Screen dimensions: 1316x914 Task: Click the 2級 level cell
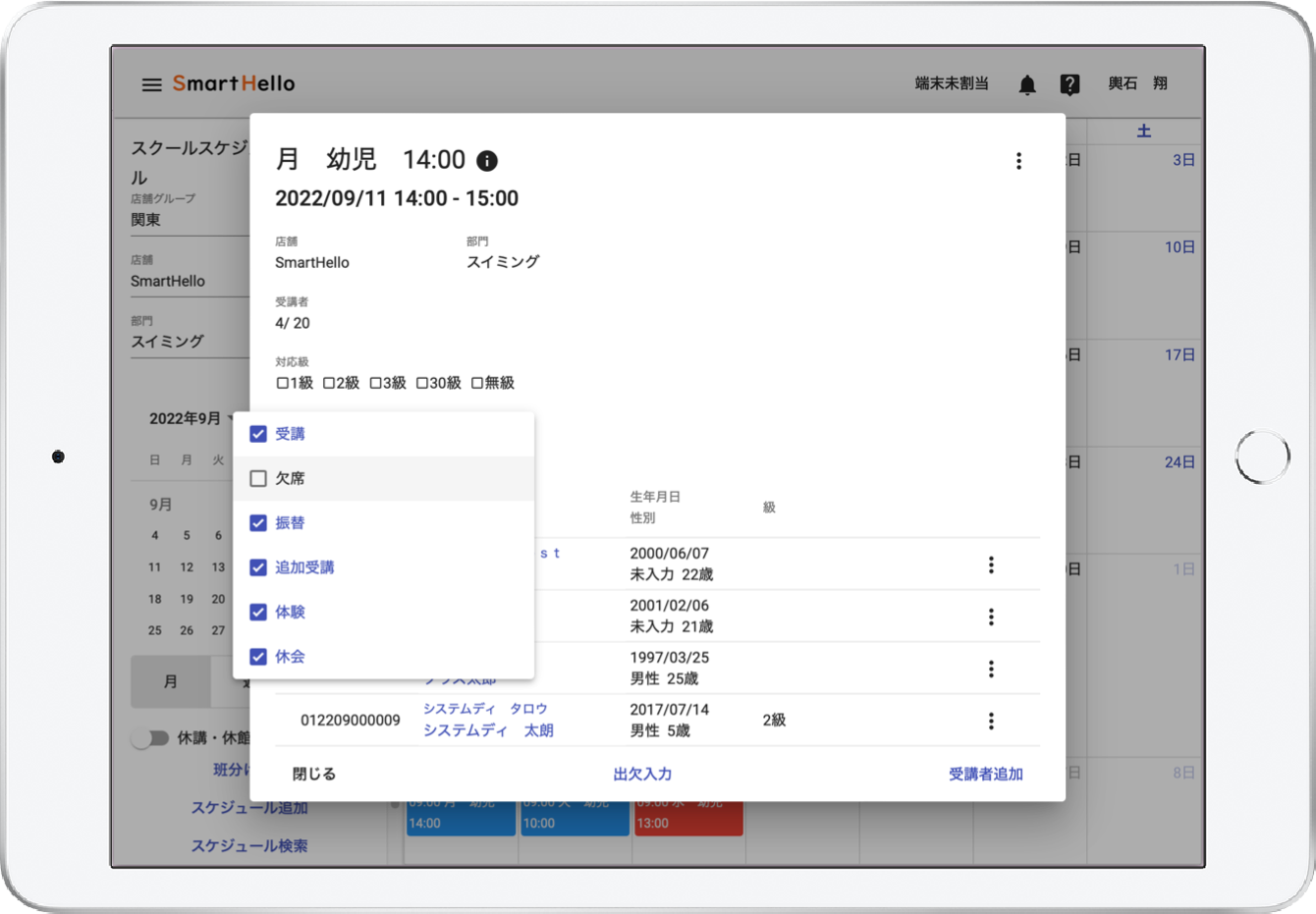(774, 721)
